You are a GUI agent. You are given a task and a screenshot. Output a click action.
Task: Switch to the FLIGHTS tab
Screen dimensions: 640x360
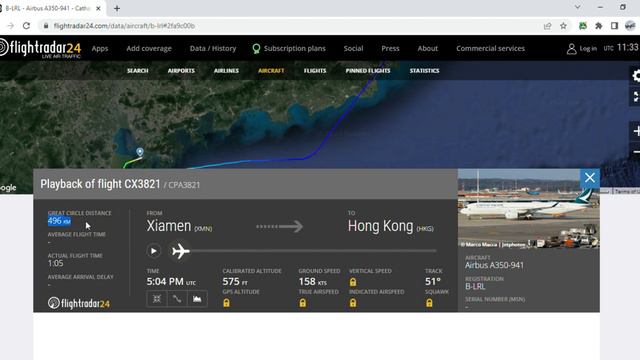click(315, 71)
